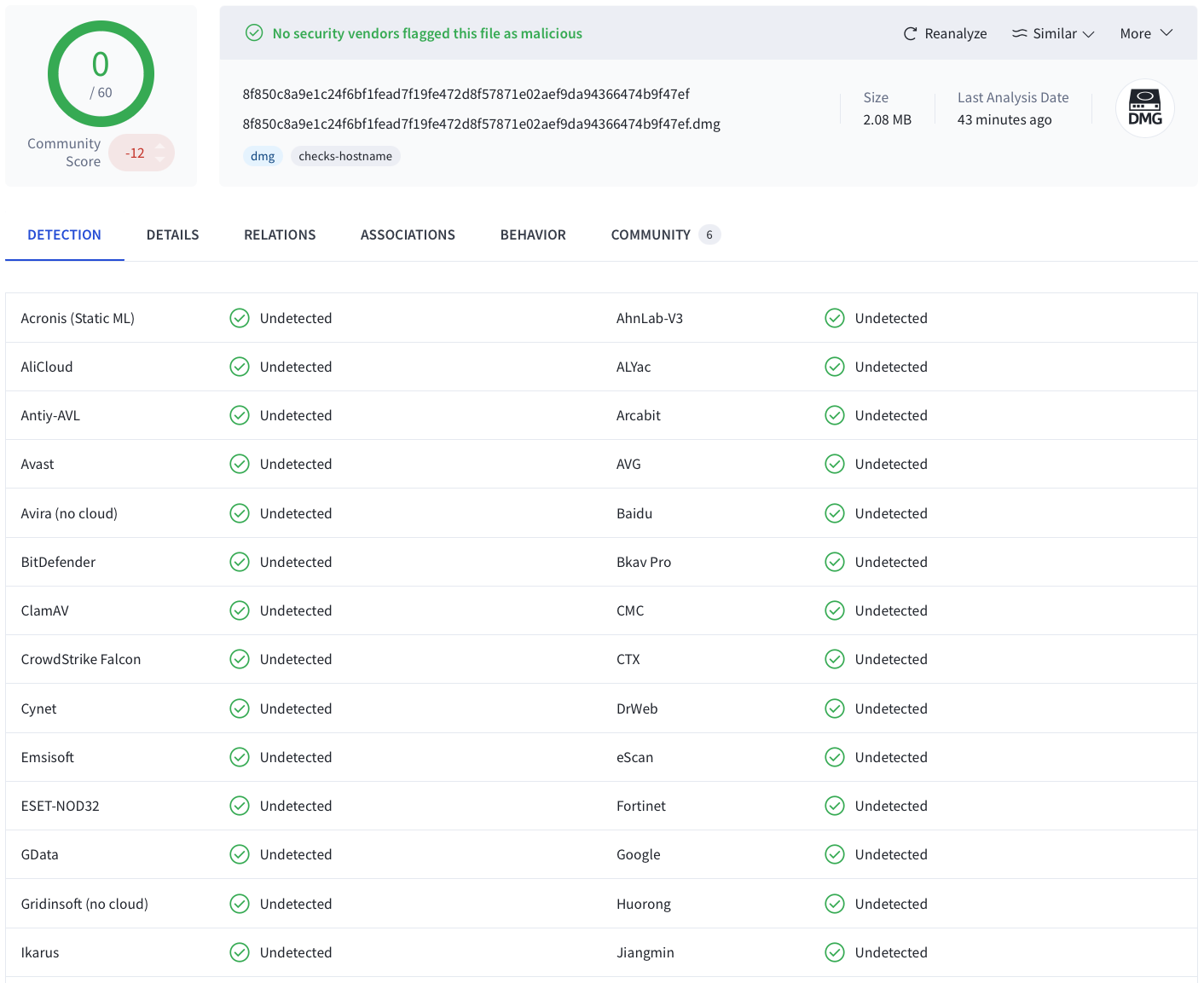Image resolution: width=1204 pixels, height=983 pixels.
Task: Click the Reanalyze refresh icon
Action: click(x=910, y=33)
